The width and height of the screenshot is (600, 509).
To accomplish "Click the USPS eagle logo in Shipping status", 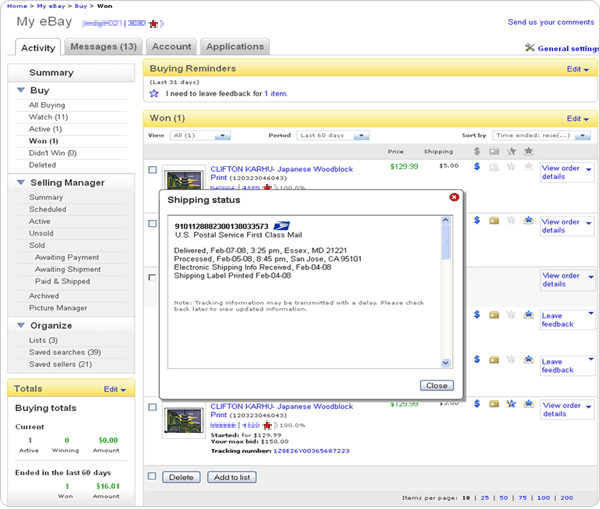I will tap(282, 226).
